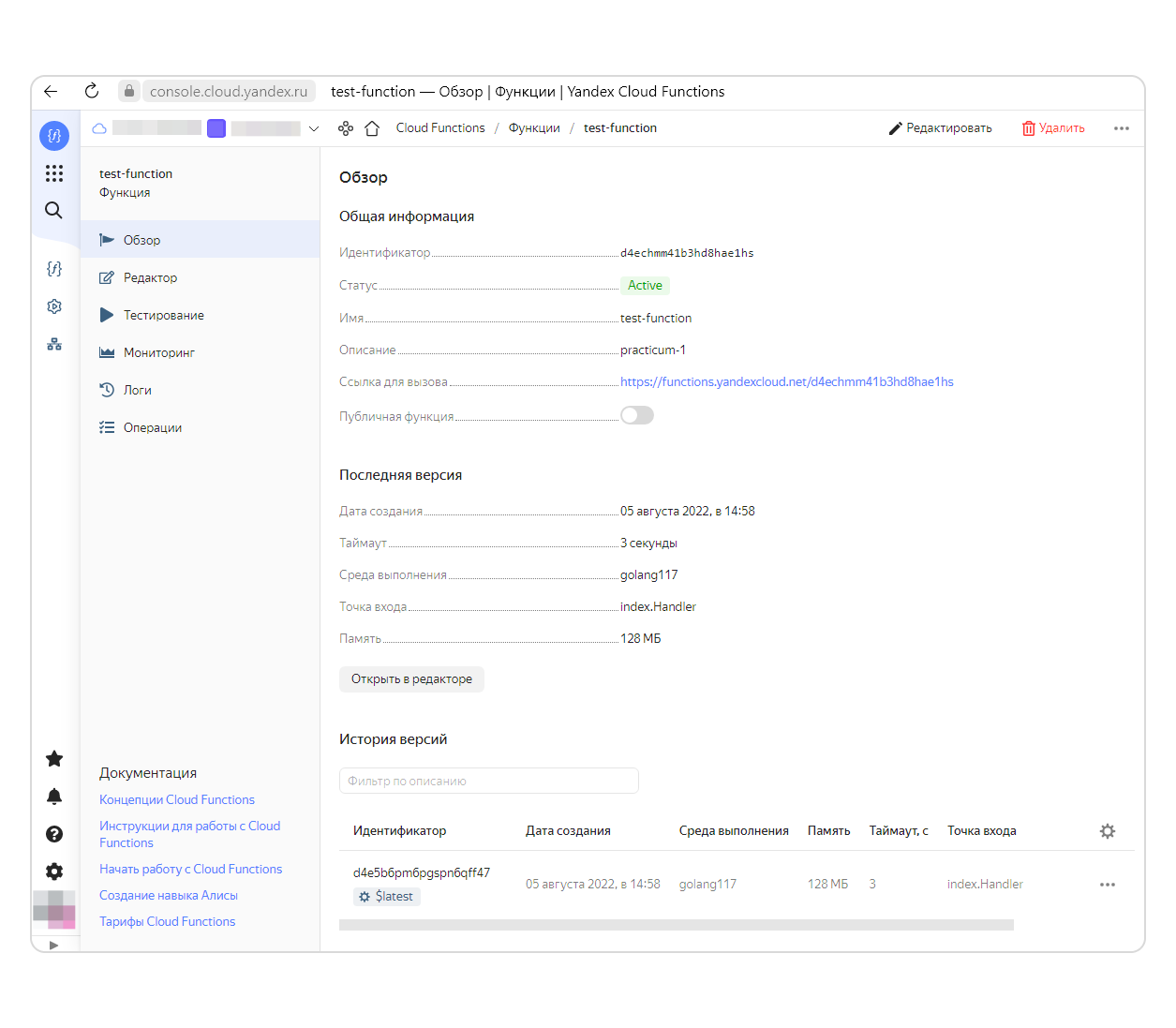This screenshot has height=1028, width=1176.
Task: Click version ID d4e5b6pm6pgspn6qff47
Action: pos(422,872)
